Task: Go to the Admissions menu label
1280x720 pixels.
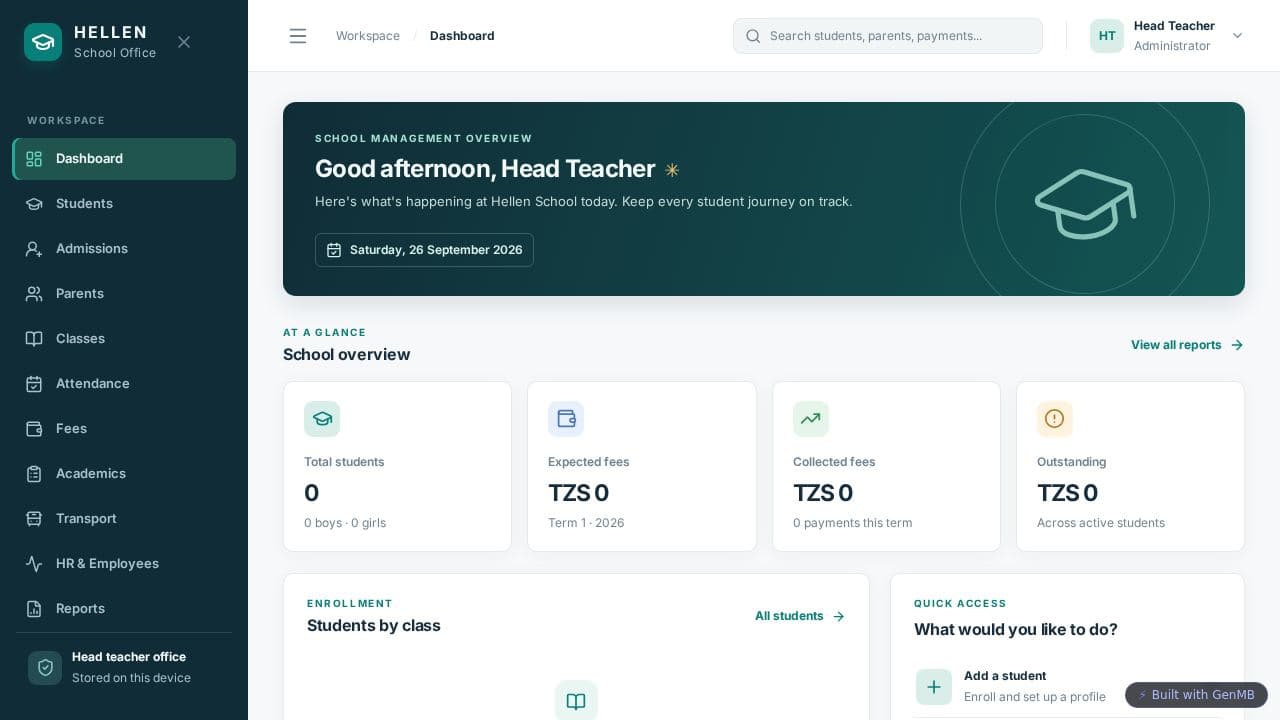Action: coord(92,249)
